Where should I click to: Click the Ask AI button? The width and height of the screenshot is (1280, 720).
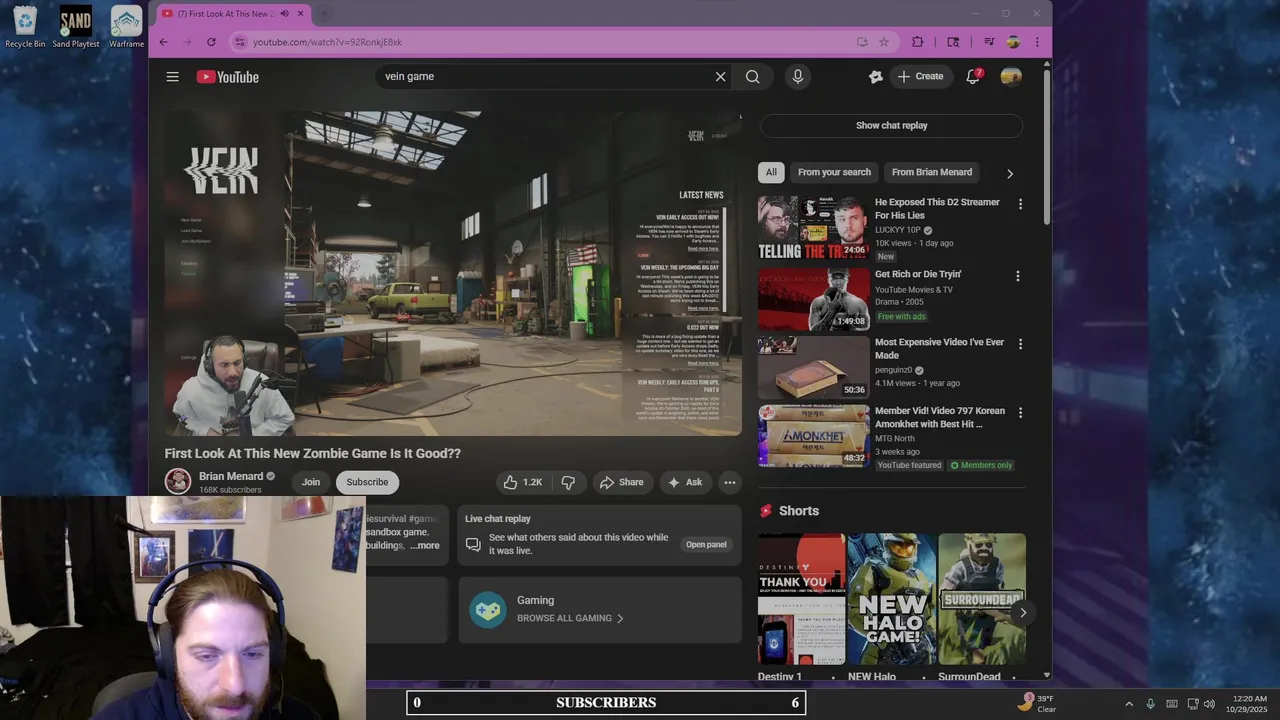click(x=685, y=482)
